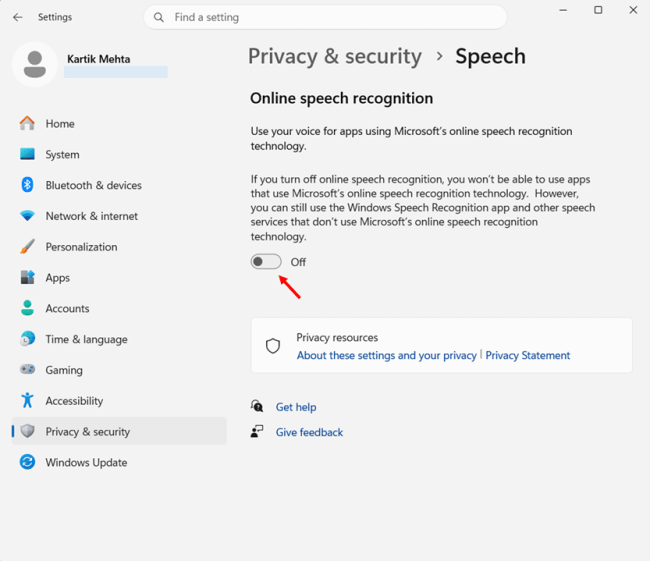Click the Give feedback link
The image size is (650, 561).
309,432
